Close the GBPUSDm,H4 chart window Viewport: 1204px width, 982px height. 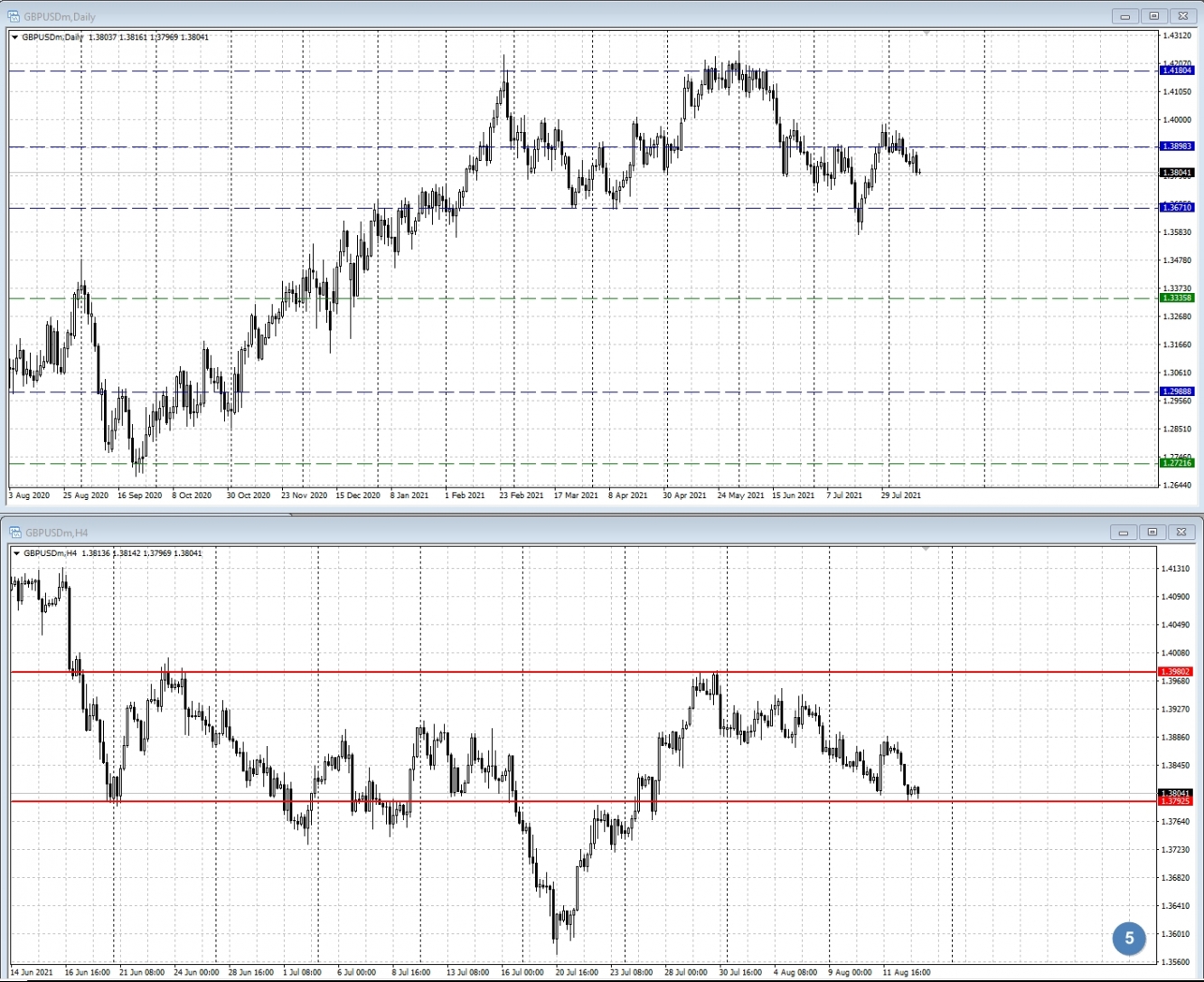[1182, 532]
